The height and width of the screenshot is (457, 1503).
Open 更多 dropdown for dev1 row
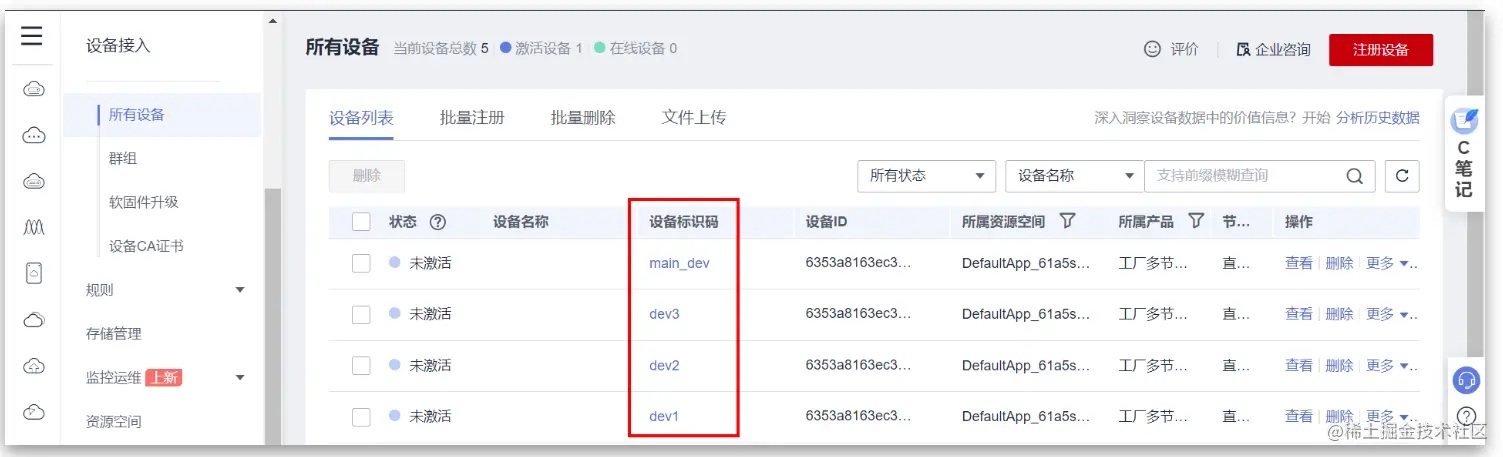coord(1390,416)
